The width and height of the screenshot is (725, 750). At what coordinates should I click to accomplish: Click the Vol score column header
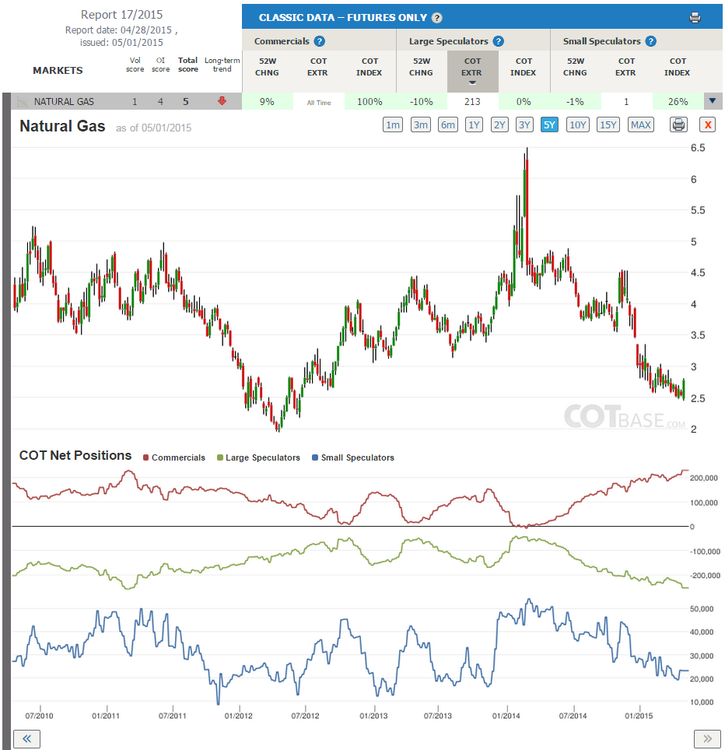coord(135,65)
